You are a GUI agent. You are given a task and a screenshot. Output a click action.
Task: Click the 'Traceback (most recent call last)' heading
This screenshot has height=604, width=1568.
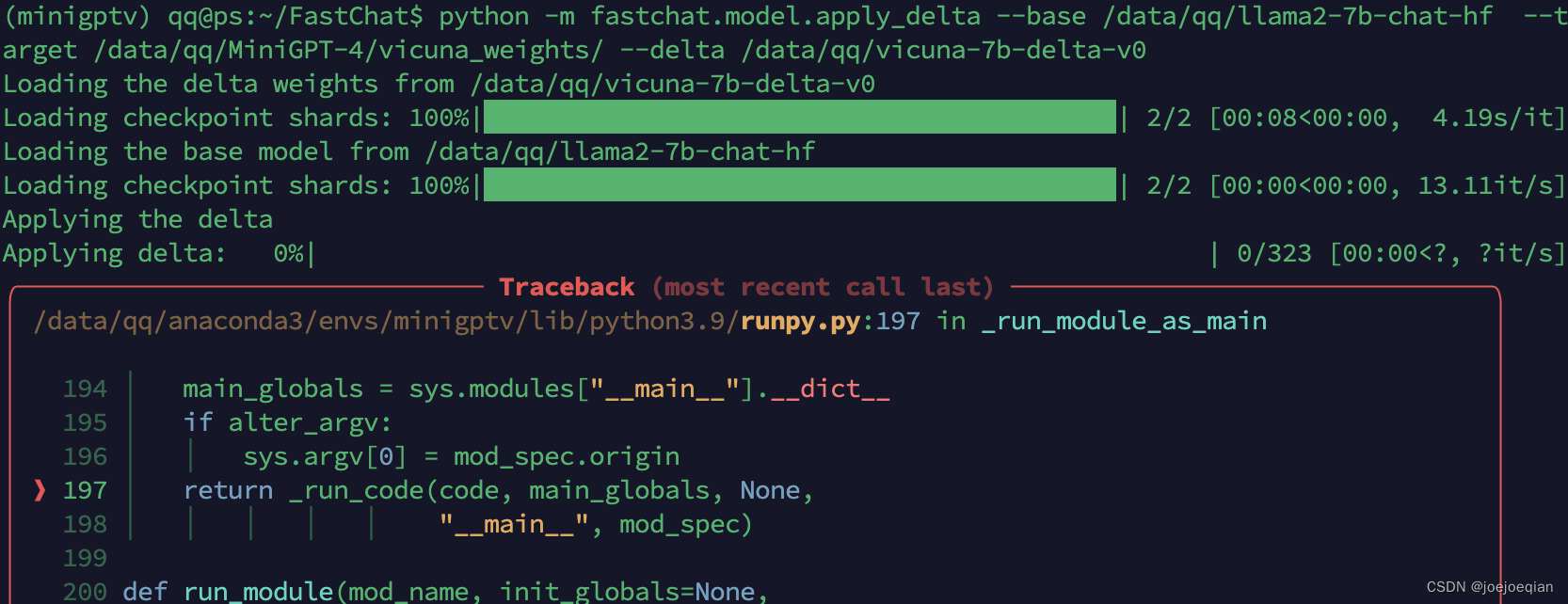coord(746,287)
